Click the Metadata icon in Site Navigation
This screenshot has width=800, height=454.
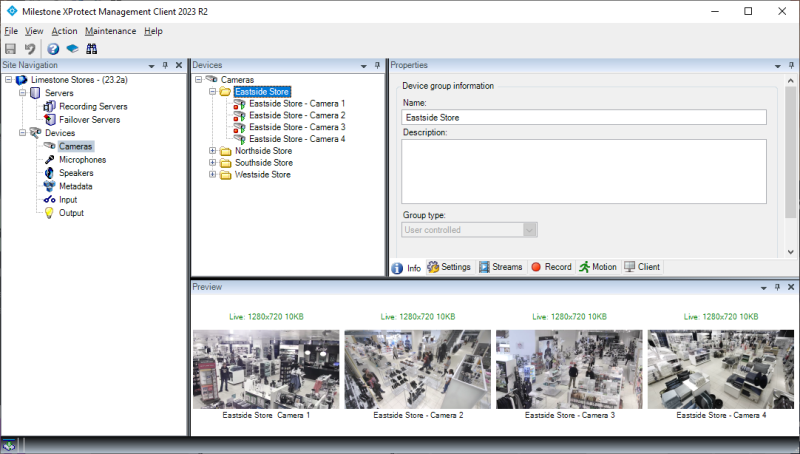pos(49,186)
